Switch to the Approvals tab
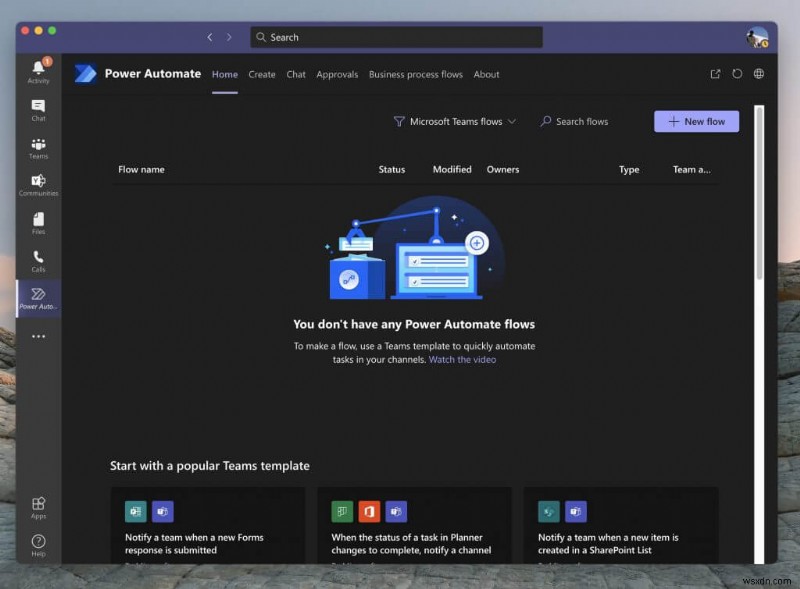The image size is (800, 589). pos(337,74)
